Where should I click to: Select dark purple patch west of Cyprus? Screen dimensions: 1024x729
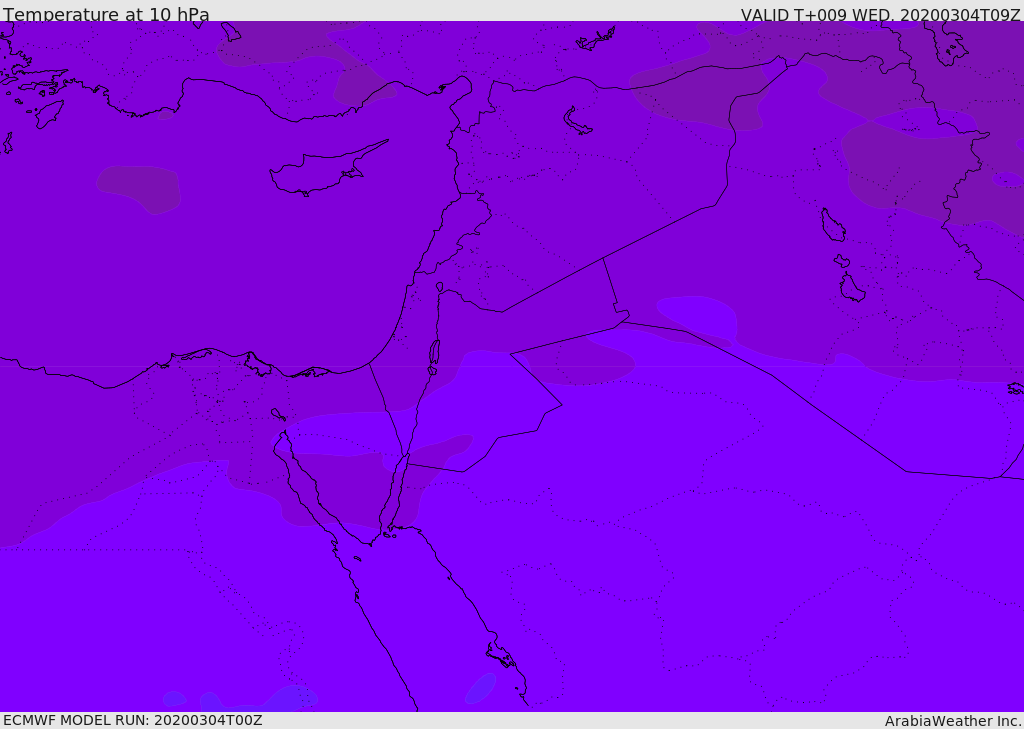[140, 187]
